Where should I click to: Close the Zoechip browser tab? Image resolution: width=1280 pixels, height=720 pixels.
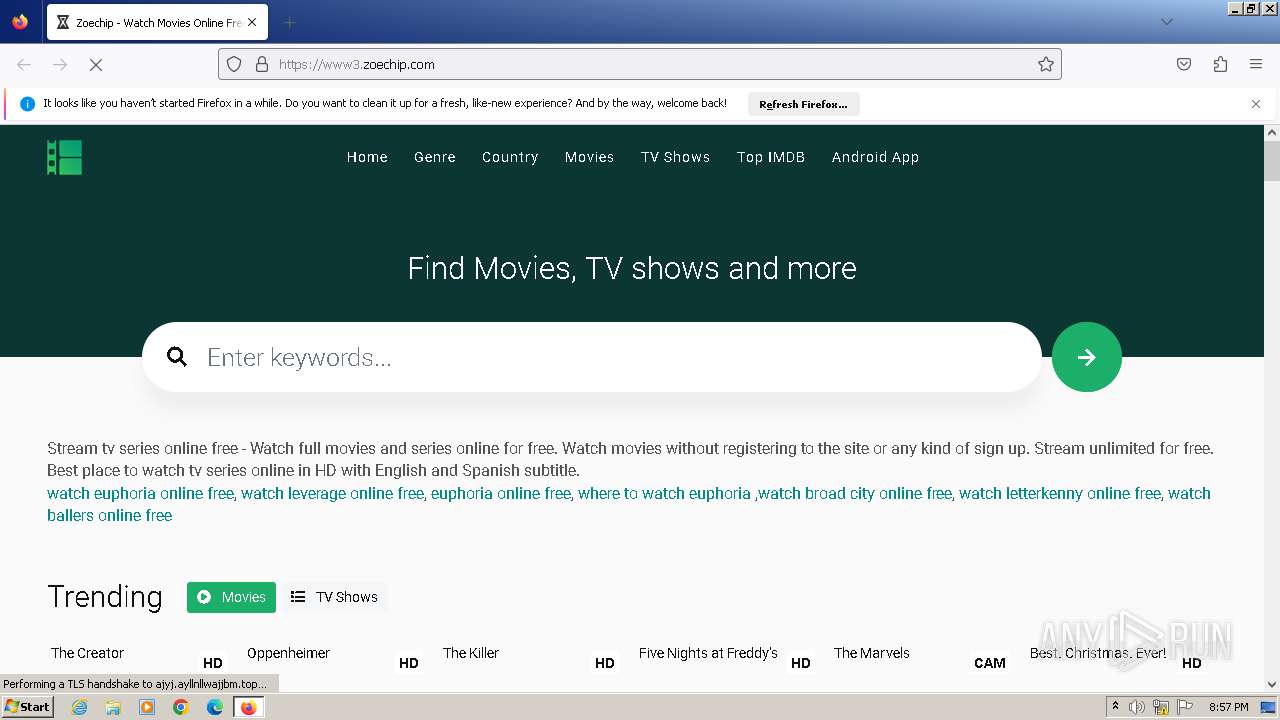[252, 22]
